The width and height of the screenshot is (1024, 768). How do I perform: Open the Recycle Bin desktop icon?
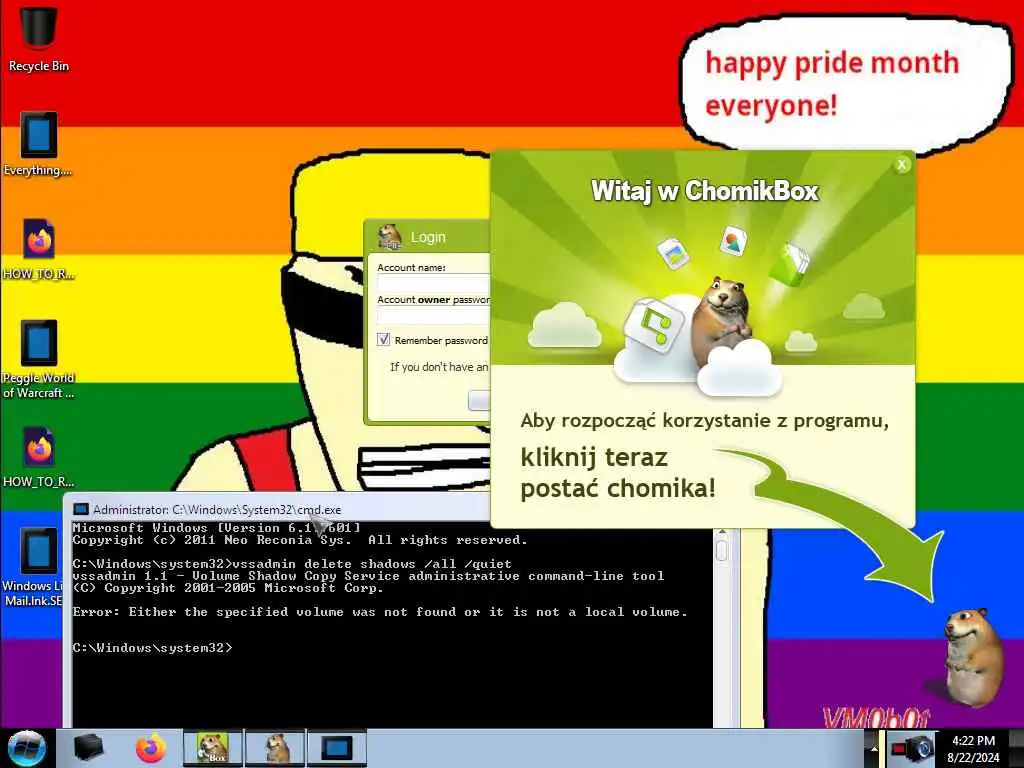point(38,38)
